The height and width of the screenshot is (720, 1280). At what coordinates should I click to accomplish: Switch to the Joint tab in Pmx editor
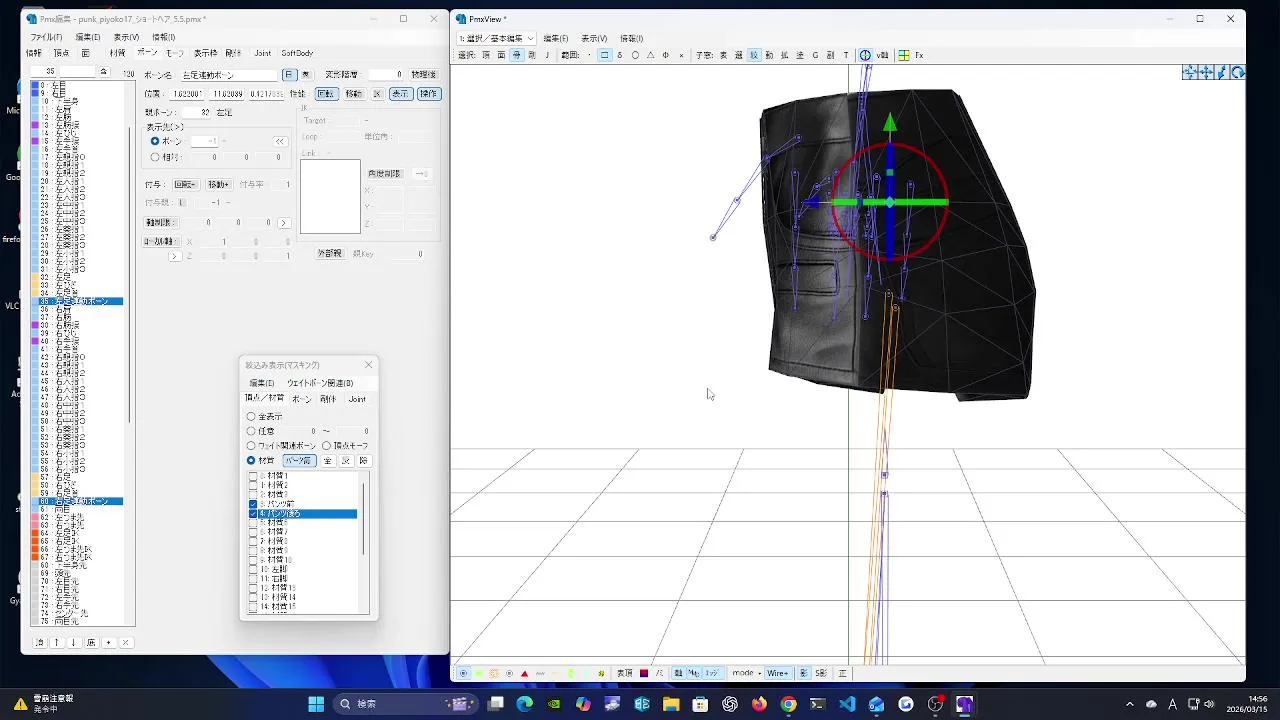(262, 53)
